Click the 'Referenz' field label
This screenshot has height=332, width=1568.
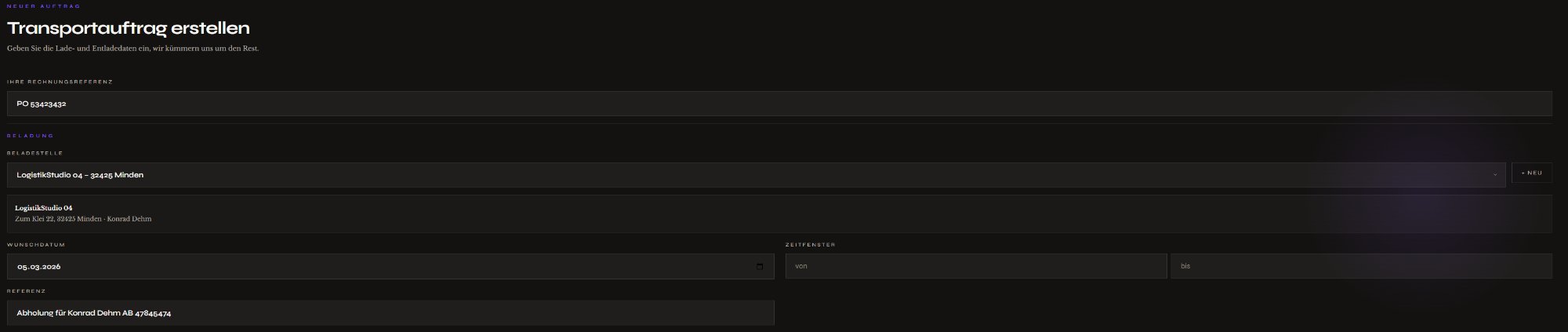click(x=27, y=291)
